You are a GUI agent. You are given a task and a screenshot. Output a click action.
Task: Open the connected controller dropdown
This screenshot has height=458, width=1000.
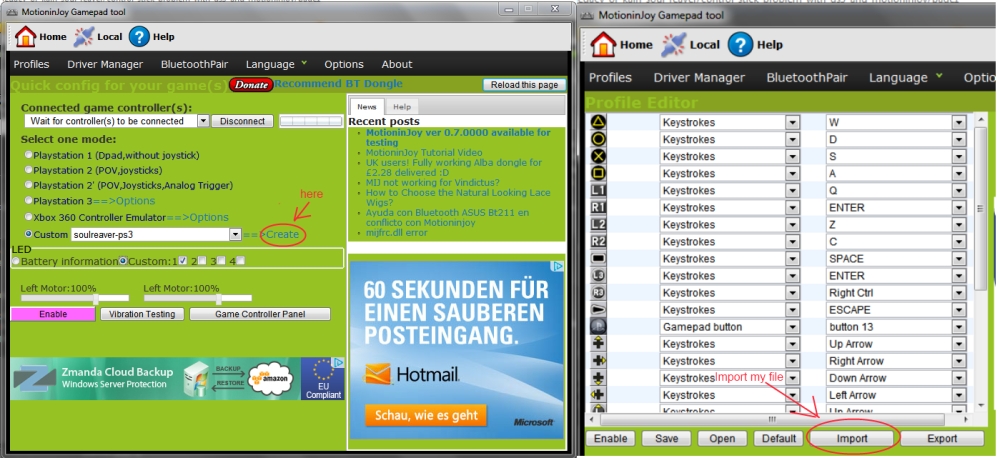click(x=203, y=121)
